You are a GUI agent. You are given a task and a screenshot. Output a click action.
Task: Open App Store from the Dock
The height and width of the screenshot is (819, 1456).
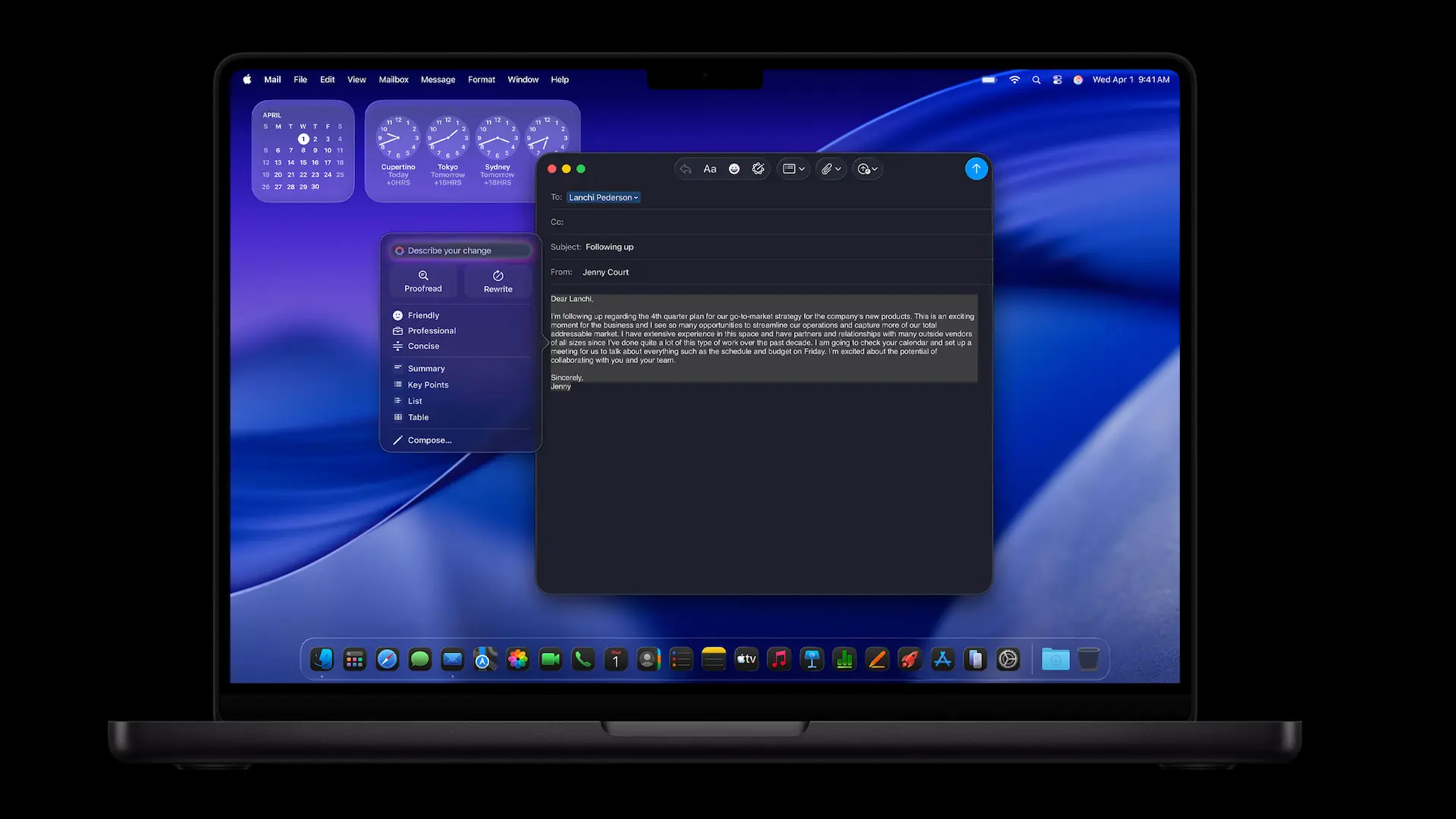[x=943, y=659]
